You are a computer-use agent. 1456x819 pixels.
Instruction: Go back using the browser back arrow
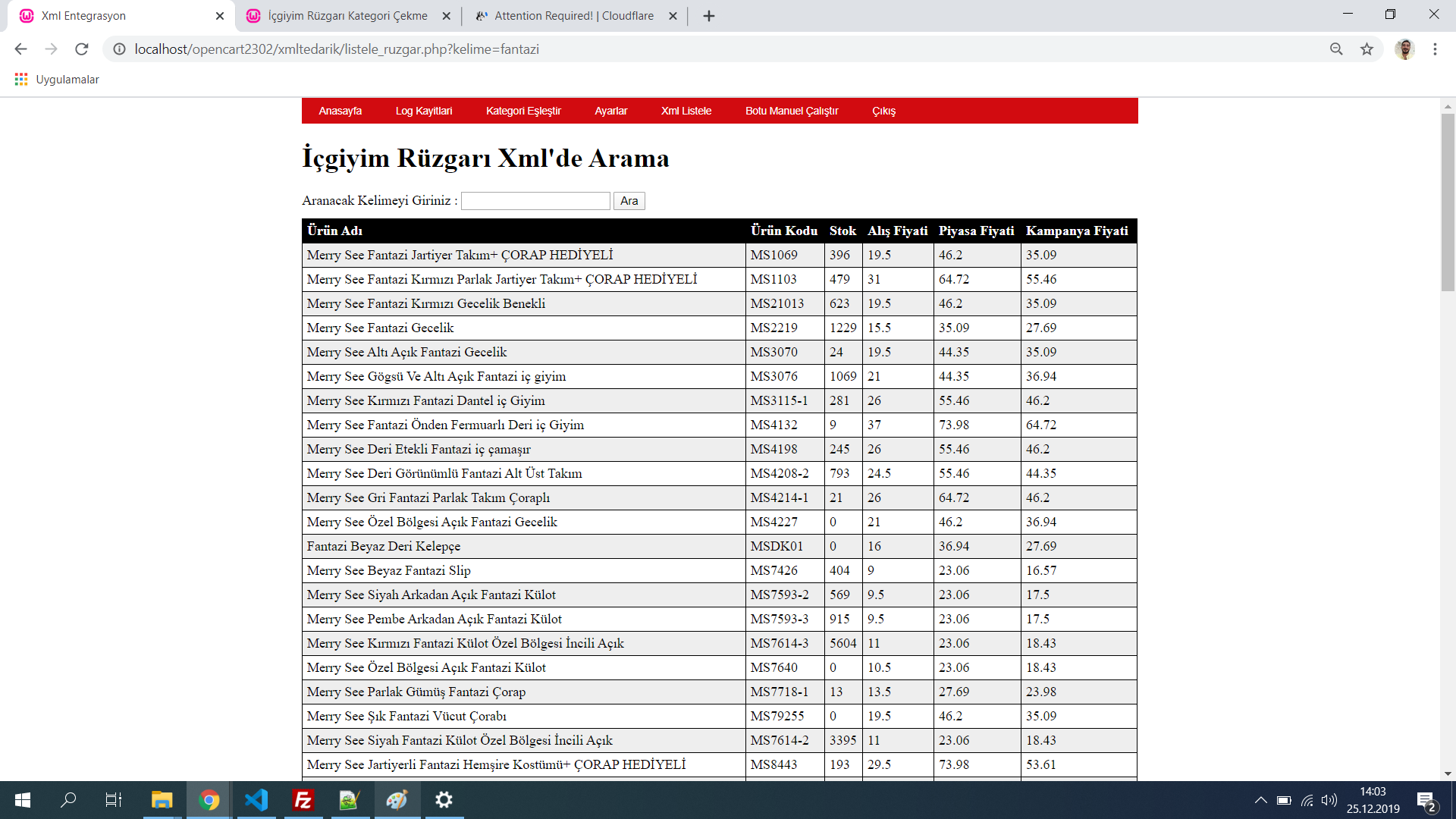[x=20, y=49]
